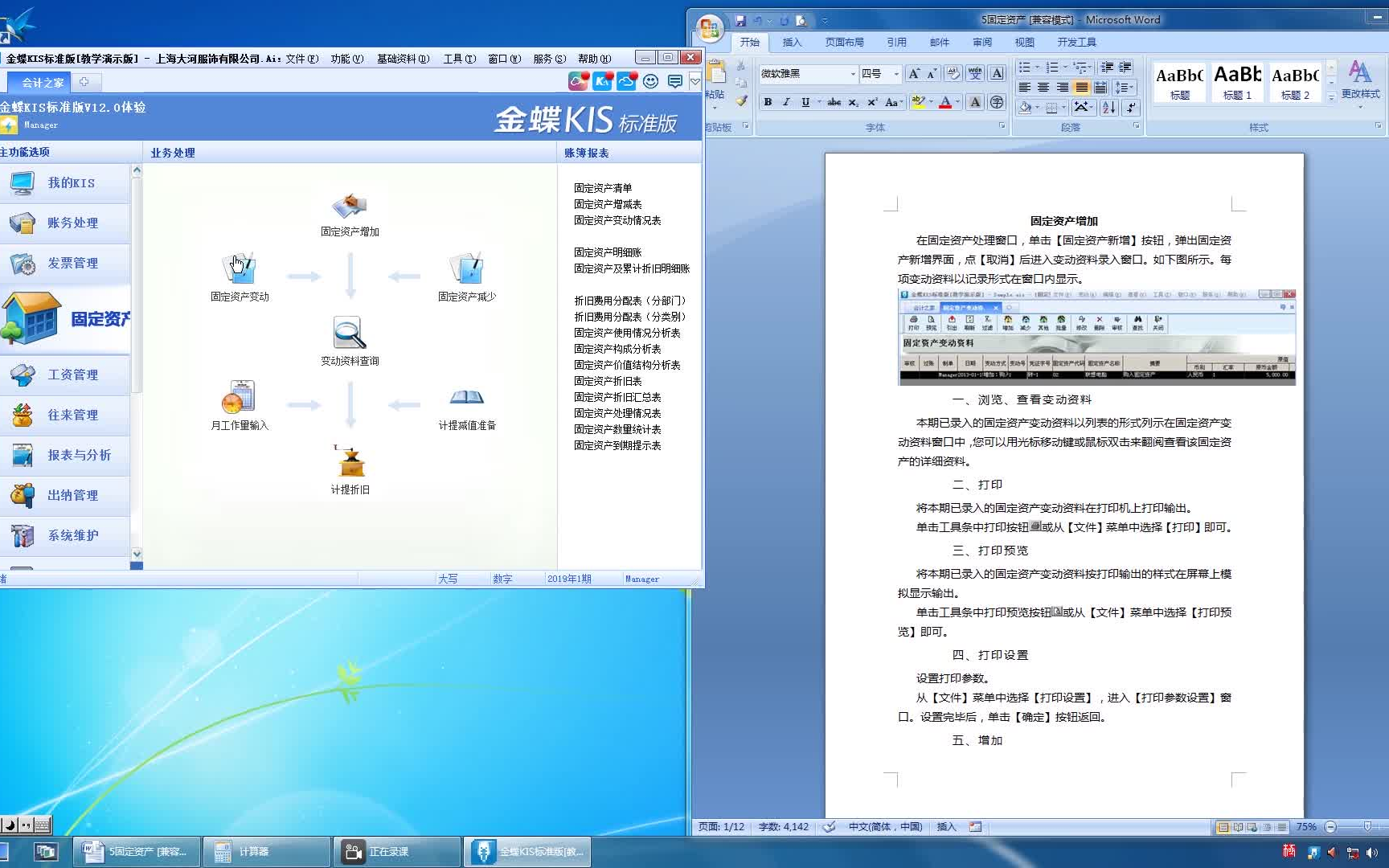
Task: Select 账务处理 in the sidebar
Action: (x=65, y=223)
